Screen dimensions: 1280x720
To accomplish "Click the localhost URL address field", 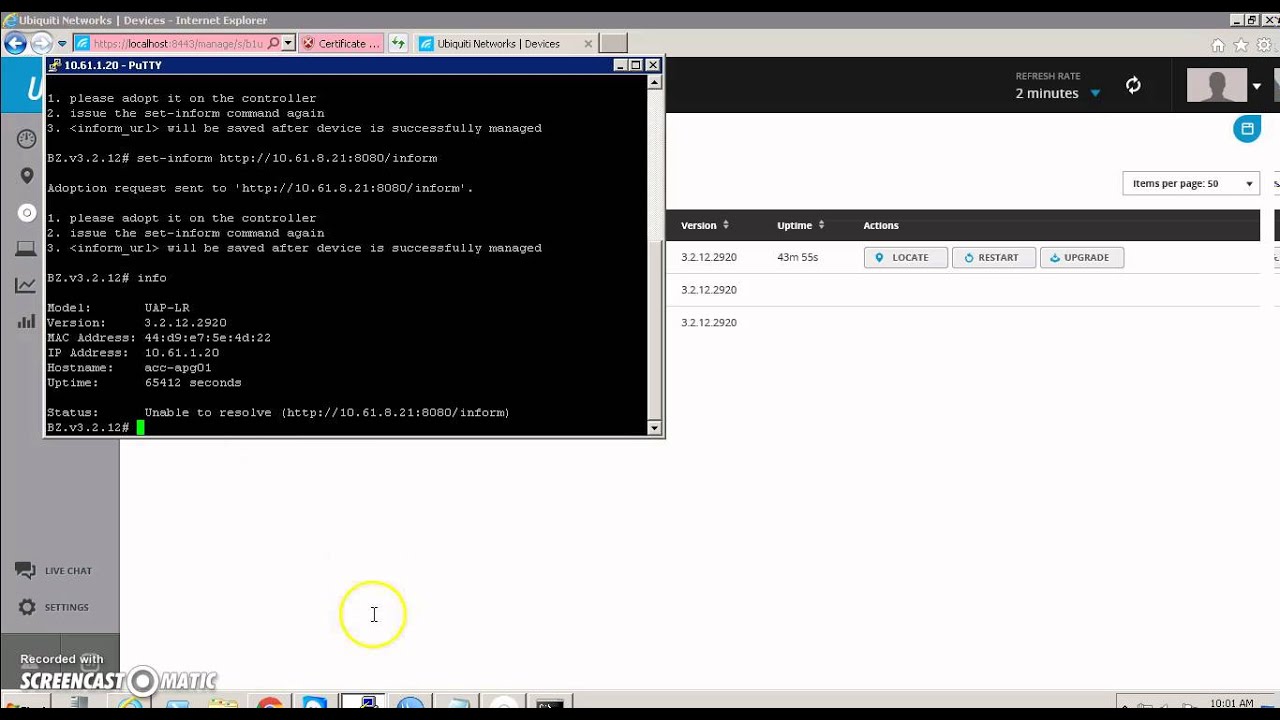I will 177,43.
